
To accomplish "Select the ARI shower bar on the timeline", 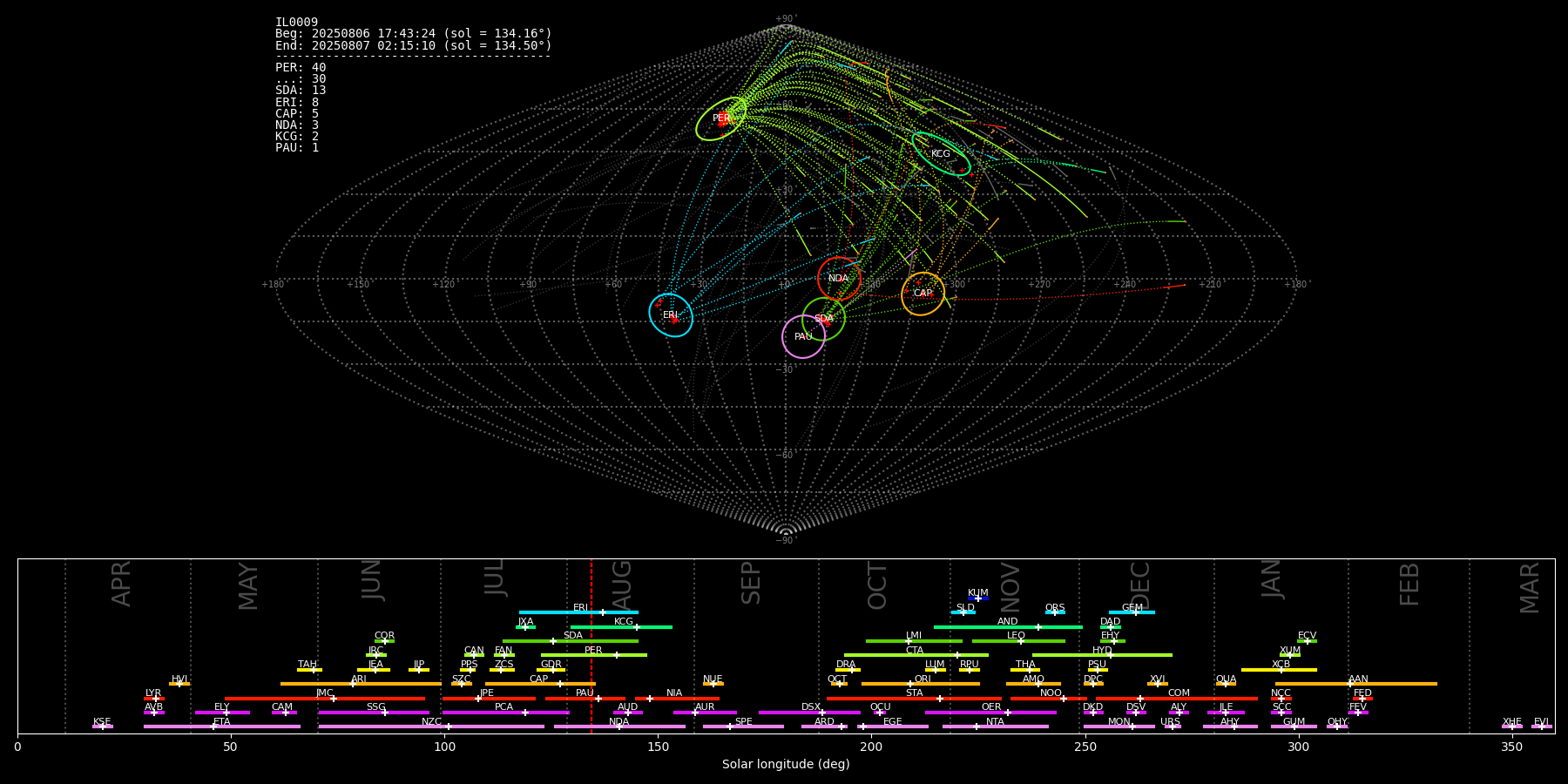I will point(361,684).
